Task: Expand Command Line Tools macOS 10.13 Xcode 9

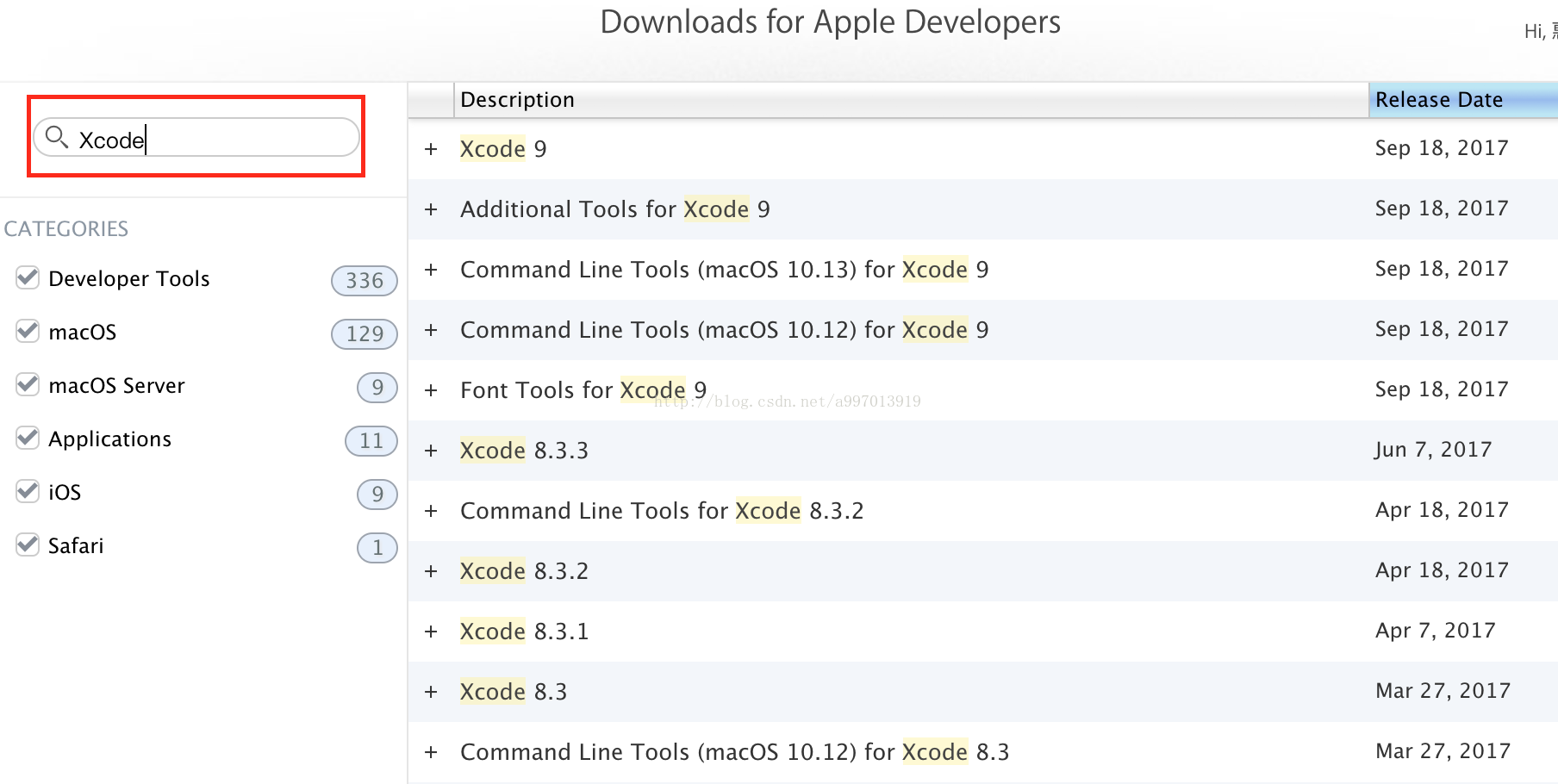Action: point(431,270)
